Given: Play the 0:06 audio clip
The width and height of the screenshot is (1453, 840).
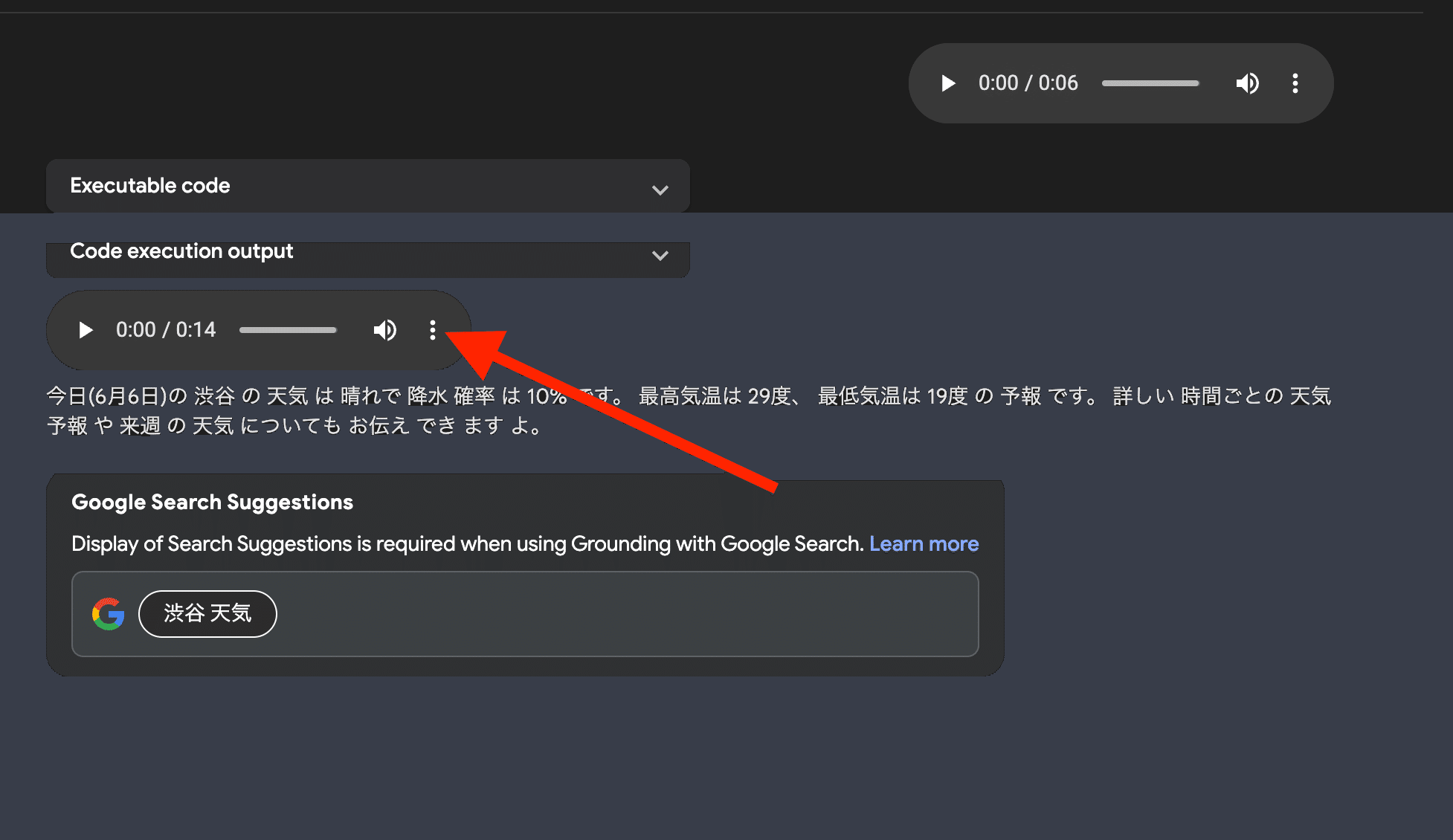Looking at the screenshot, I should coord(947,83).
